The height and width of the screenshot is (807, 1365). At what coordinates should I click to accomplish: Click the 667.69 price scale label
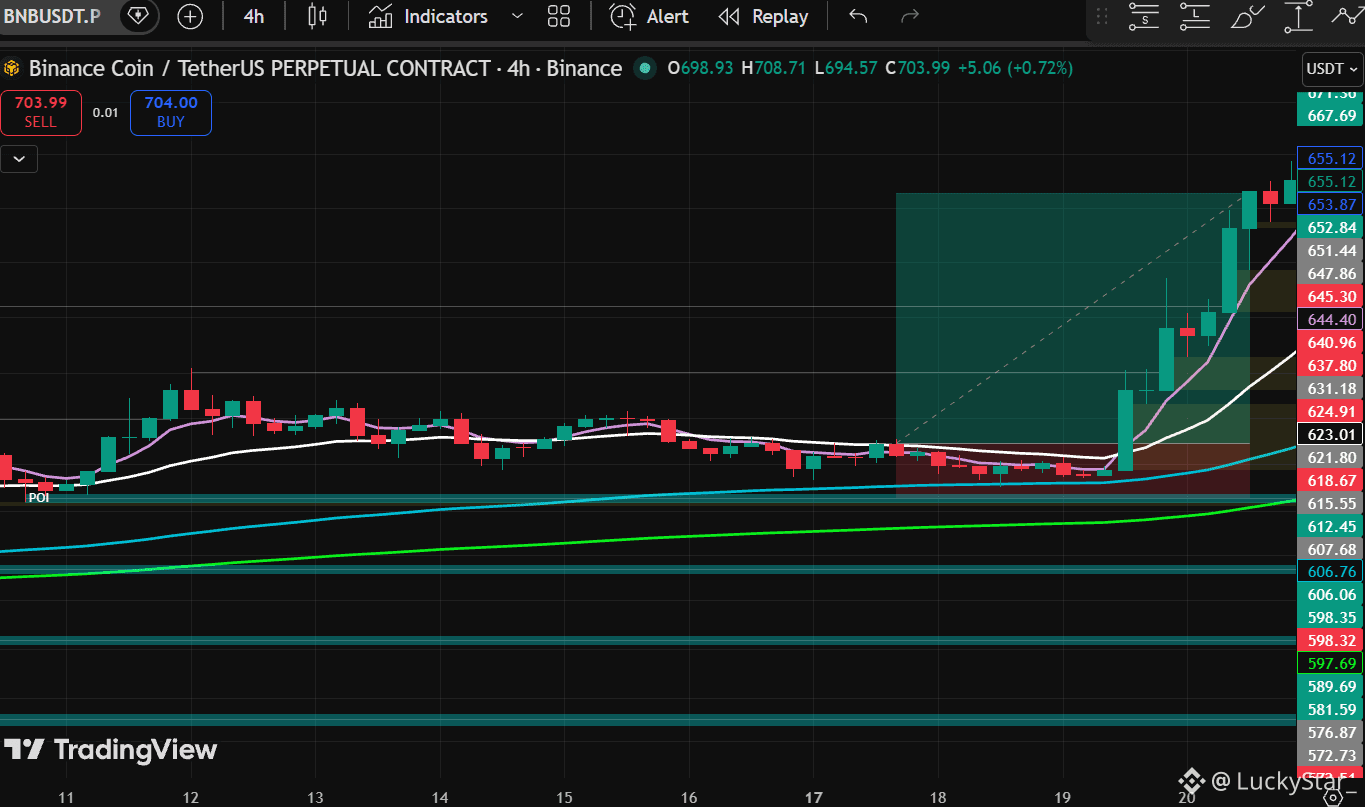pyautogui.click(x=1331, y=115)
